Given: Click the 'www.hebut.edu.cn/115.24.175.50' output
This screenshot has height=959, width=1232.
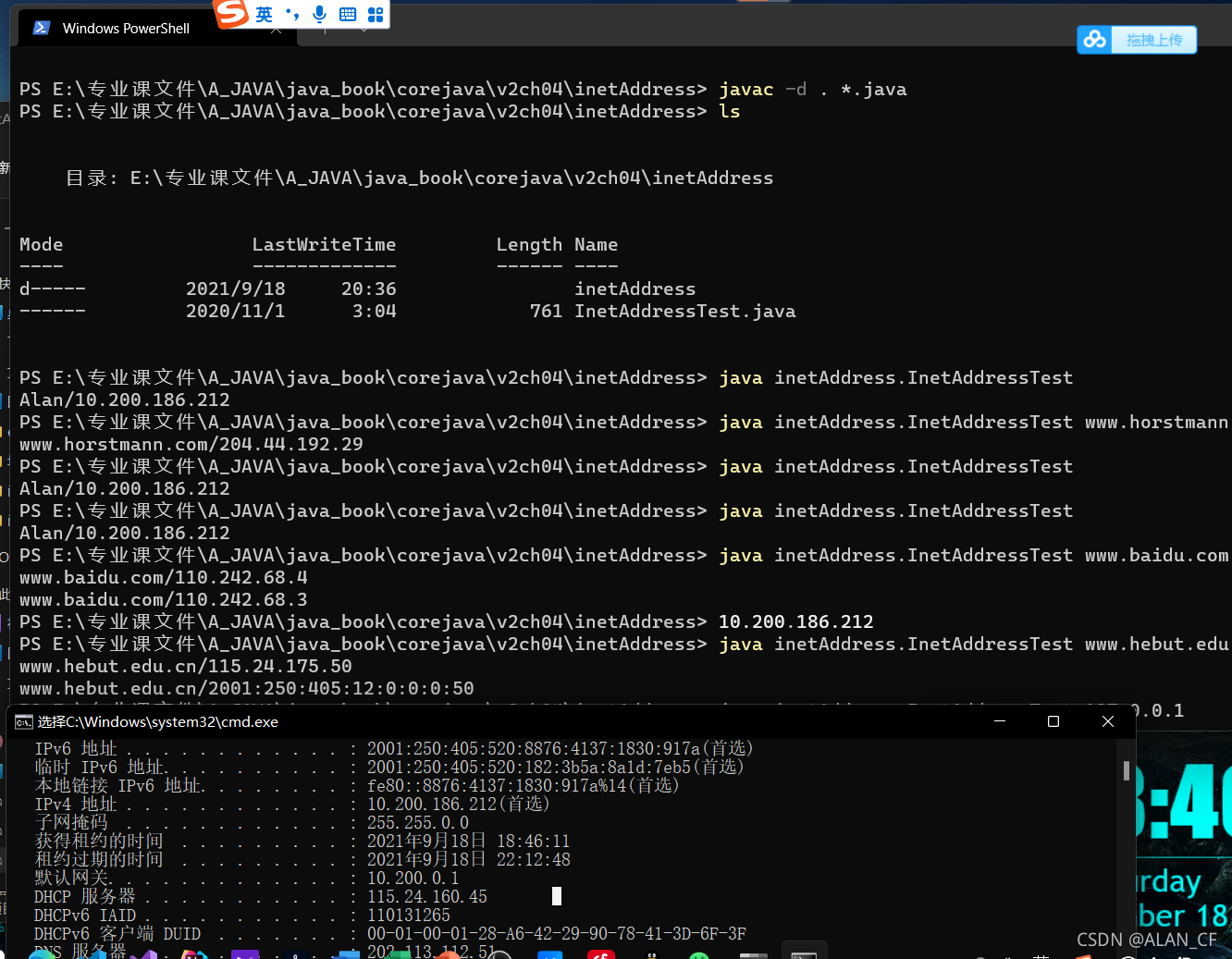Looking at the screenshot, I should tap(186, 667).
